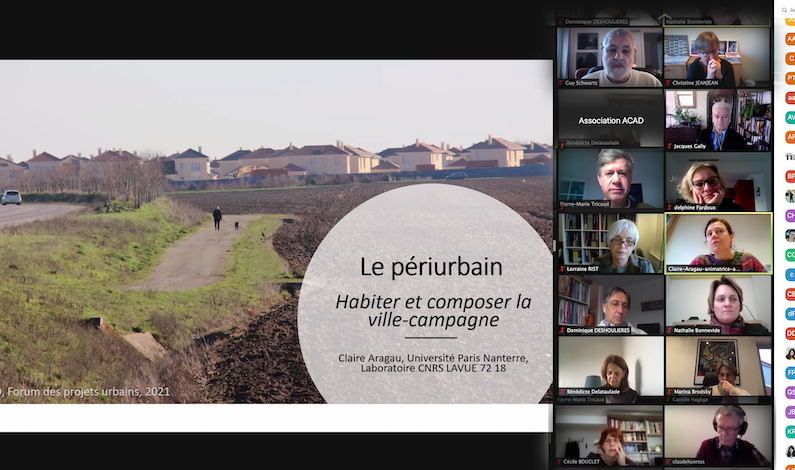Click the slide title 'Le périurbain'
The height and width of the screenshot is (470, 795).
431,267
